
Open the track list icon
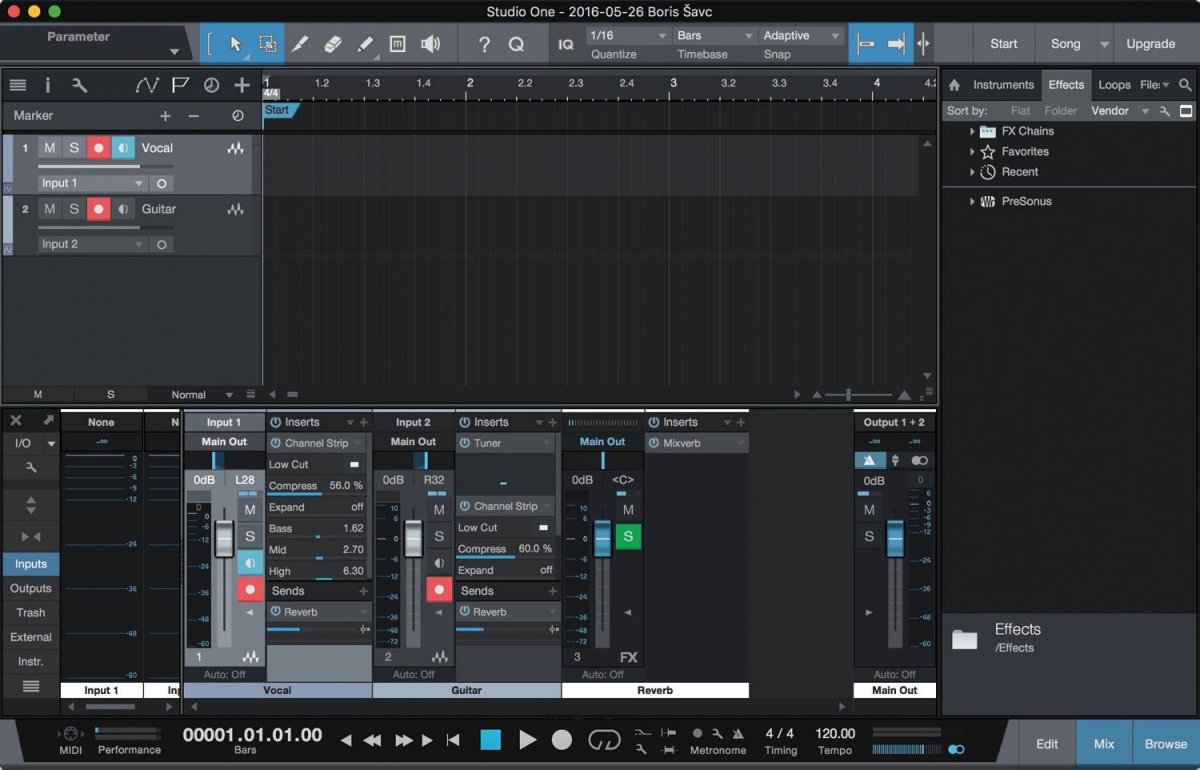(x=18, y=86)
